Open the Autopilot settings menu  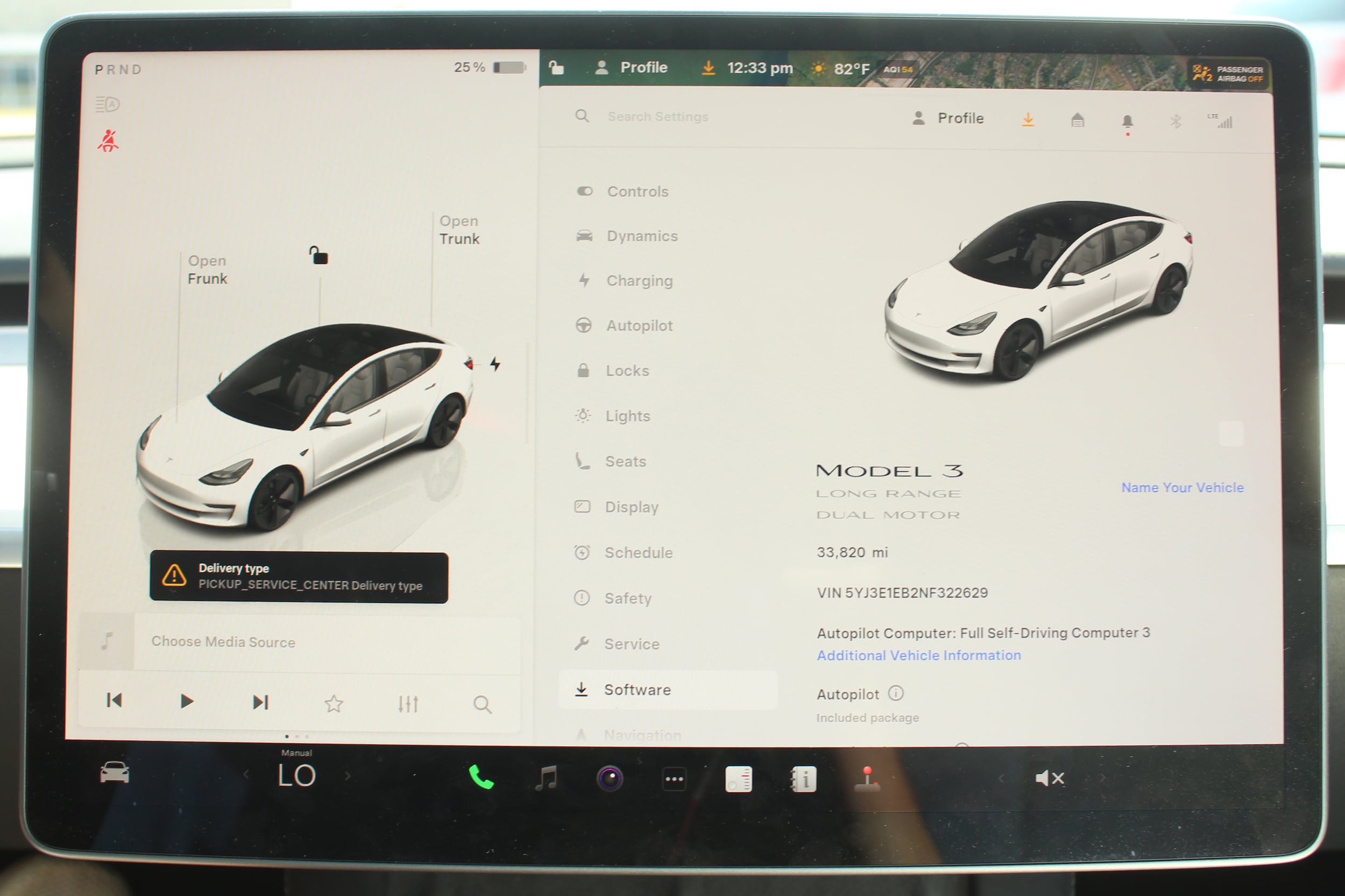click(x=624, y=326)
